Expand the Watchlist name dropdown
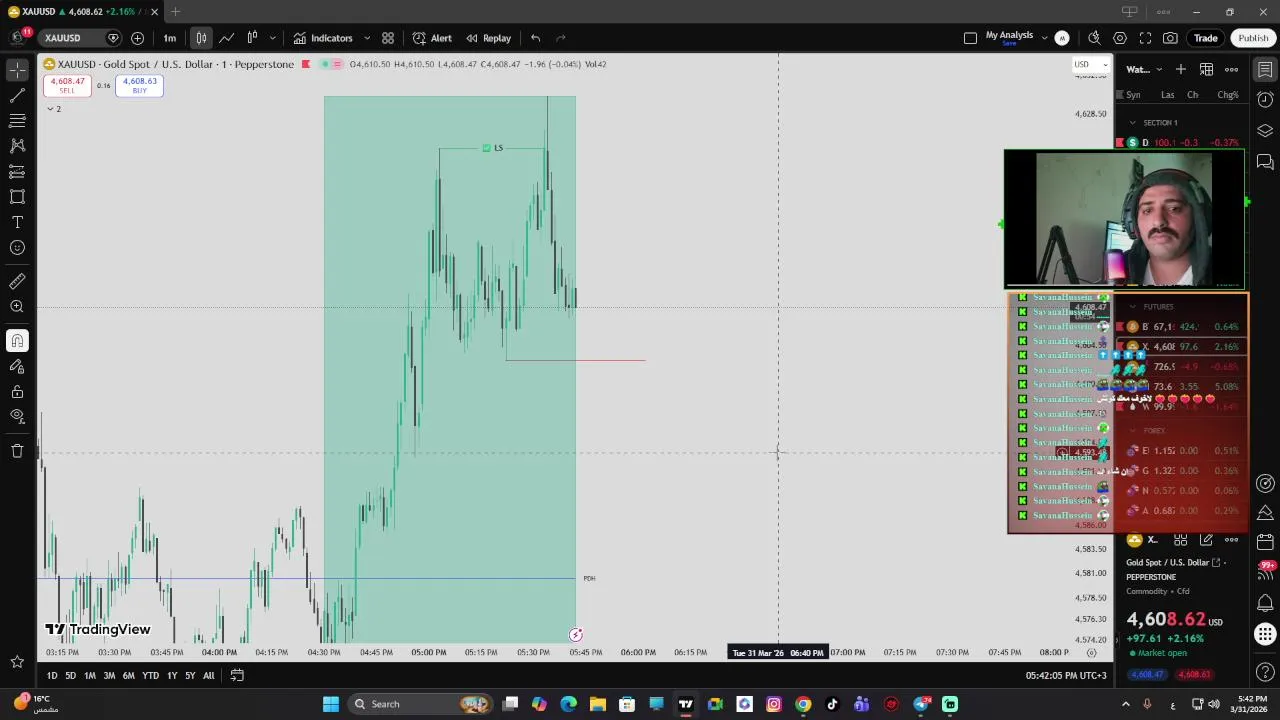 [1144, 69]
